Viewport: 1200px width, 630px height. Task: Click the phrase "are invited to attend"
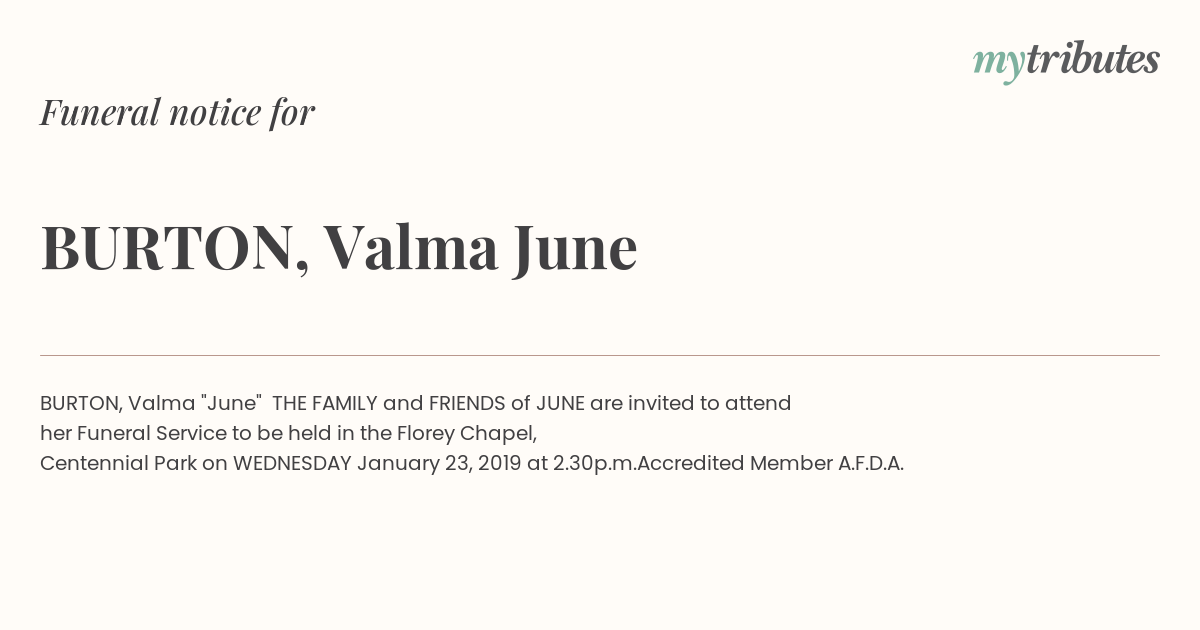[x=690, y=403]
